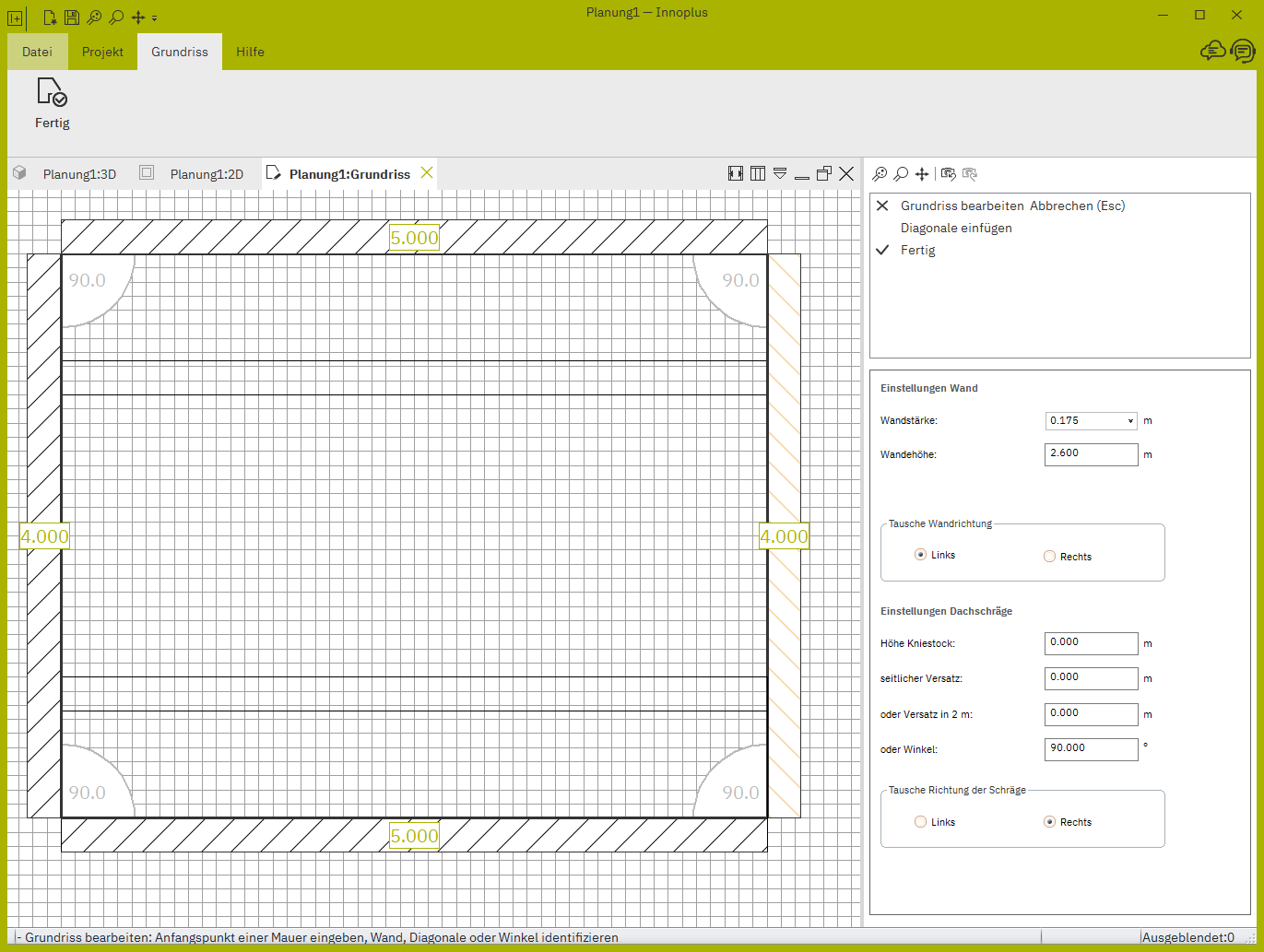Open the chat feedback icon at top right
This screenshot has height=952, width=1264.
[x=1243, y=51]
